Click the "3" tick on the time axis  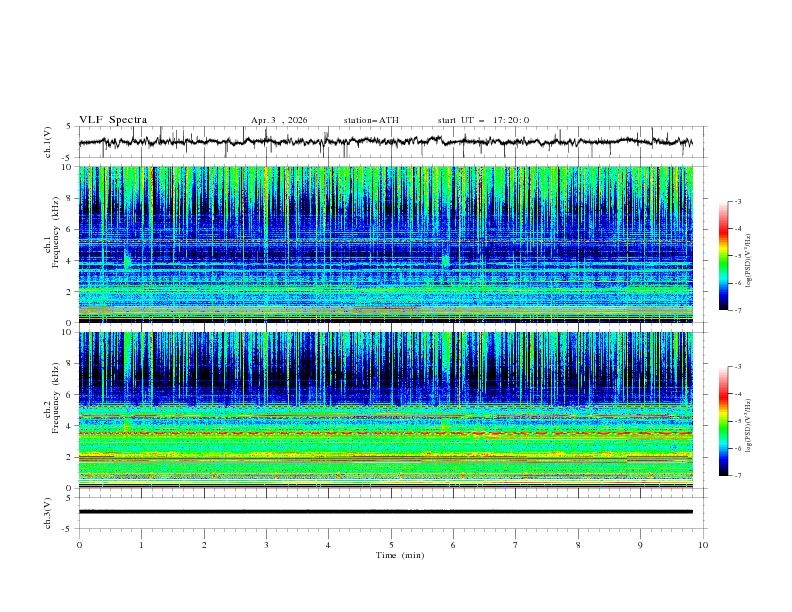point(267,545)
